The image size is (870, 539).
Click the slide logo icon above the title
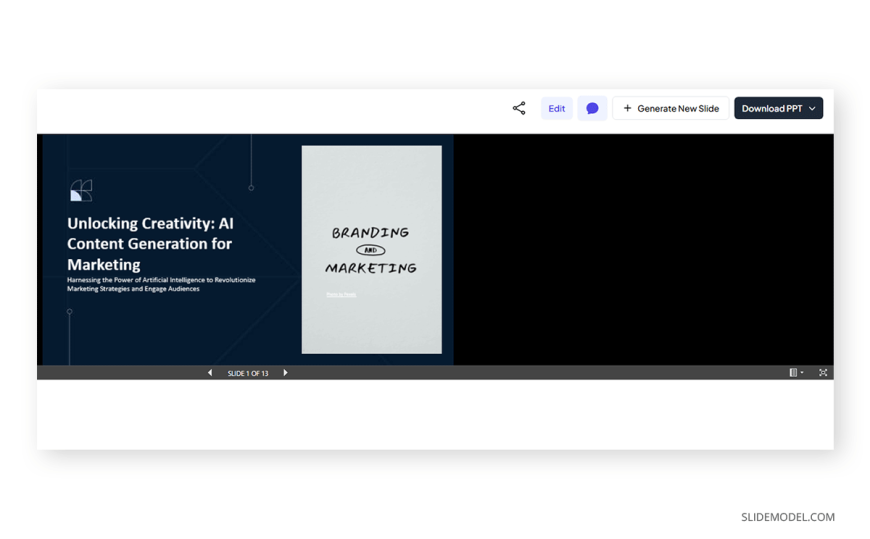pos(81,190)
